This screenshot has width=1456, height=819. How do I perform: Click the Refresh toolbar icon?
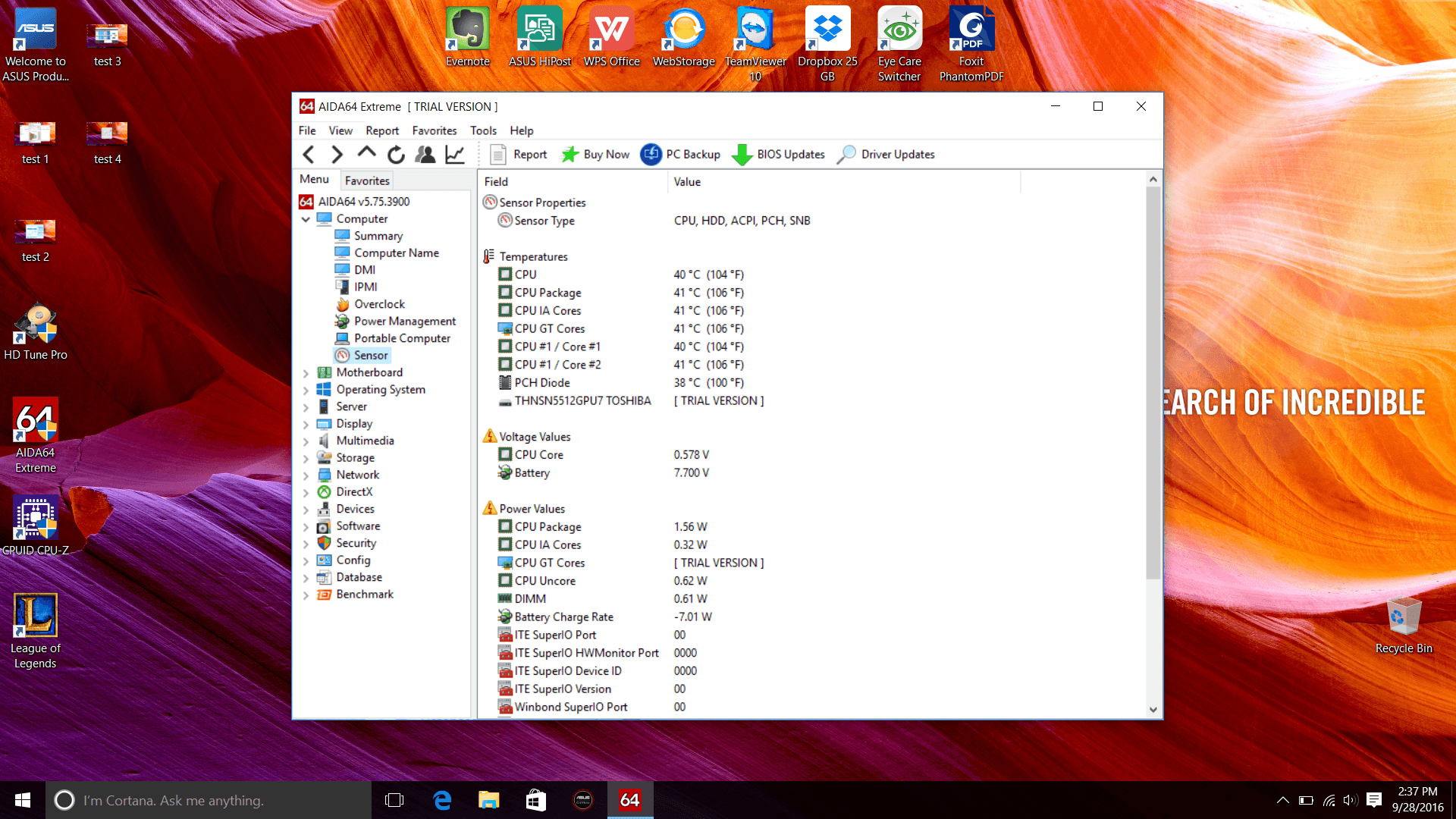(x=396, y=155)
